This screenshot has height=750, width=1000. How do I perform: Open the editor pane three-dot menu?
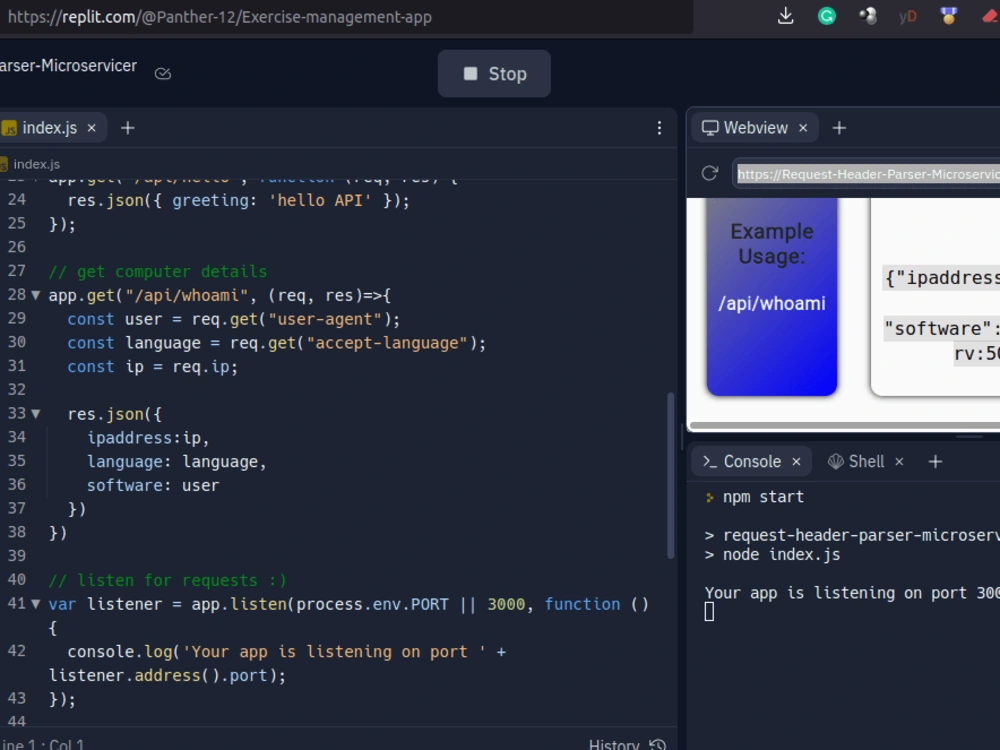659,128
